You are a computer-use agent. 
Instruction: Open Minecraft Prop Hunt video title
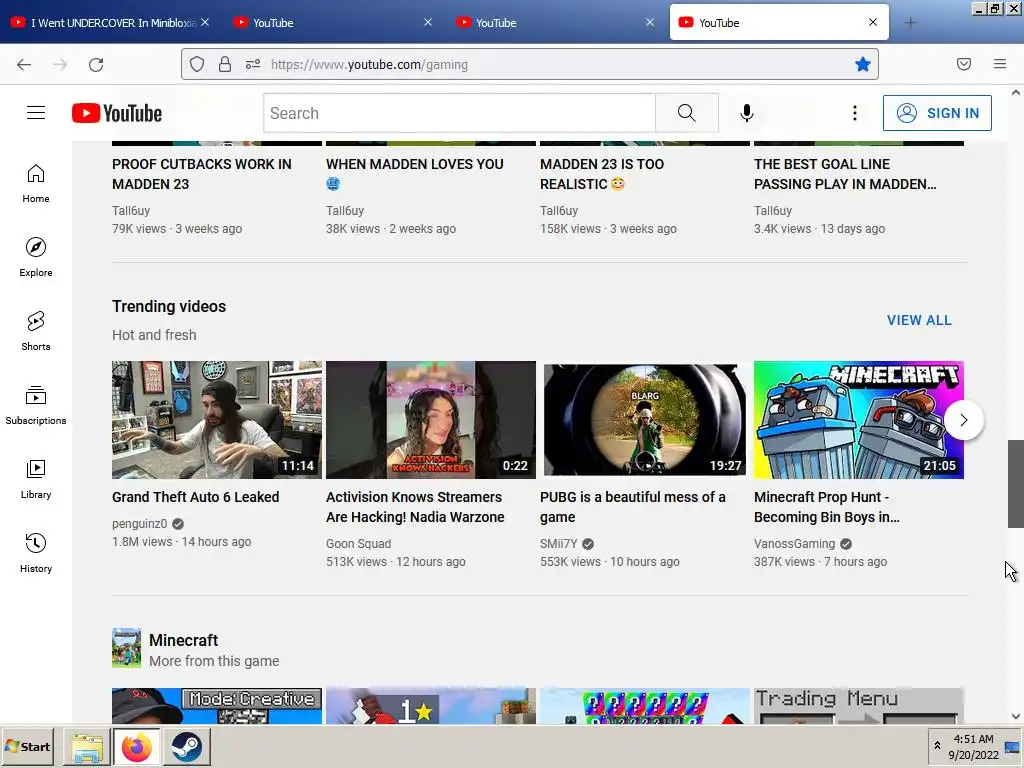pos(826,507)
